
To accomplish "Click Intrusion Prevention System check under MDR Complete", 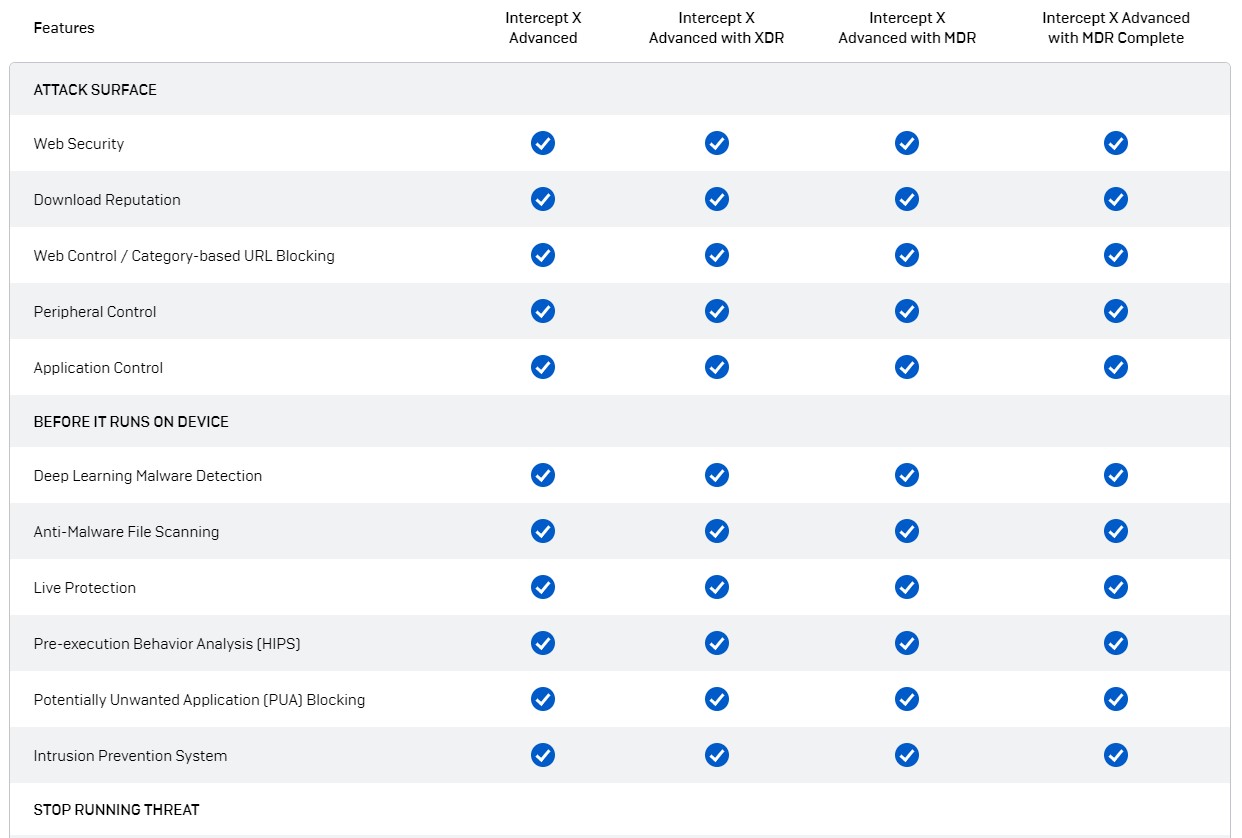I will [x=1116, y=755].
